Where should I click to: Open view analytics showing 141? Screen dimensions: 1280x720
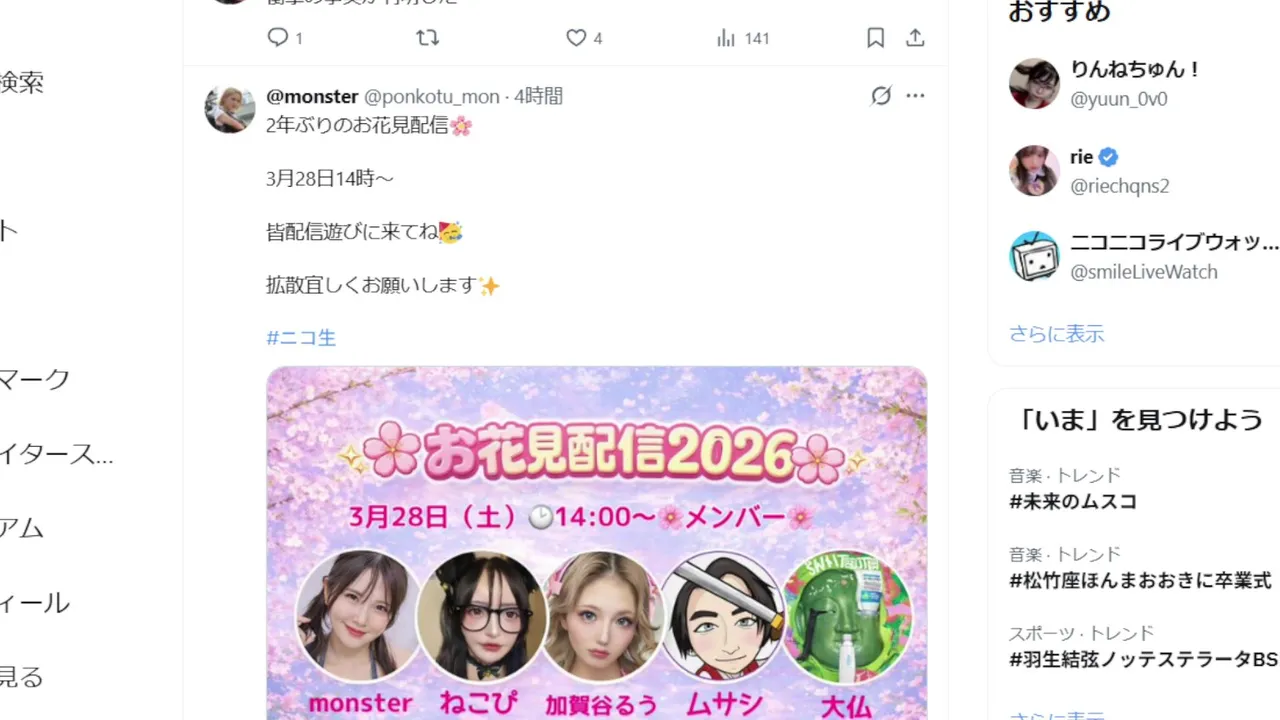coord(726,38)
